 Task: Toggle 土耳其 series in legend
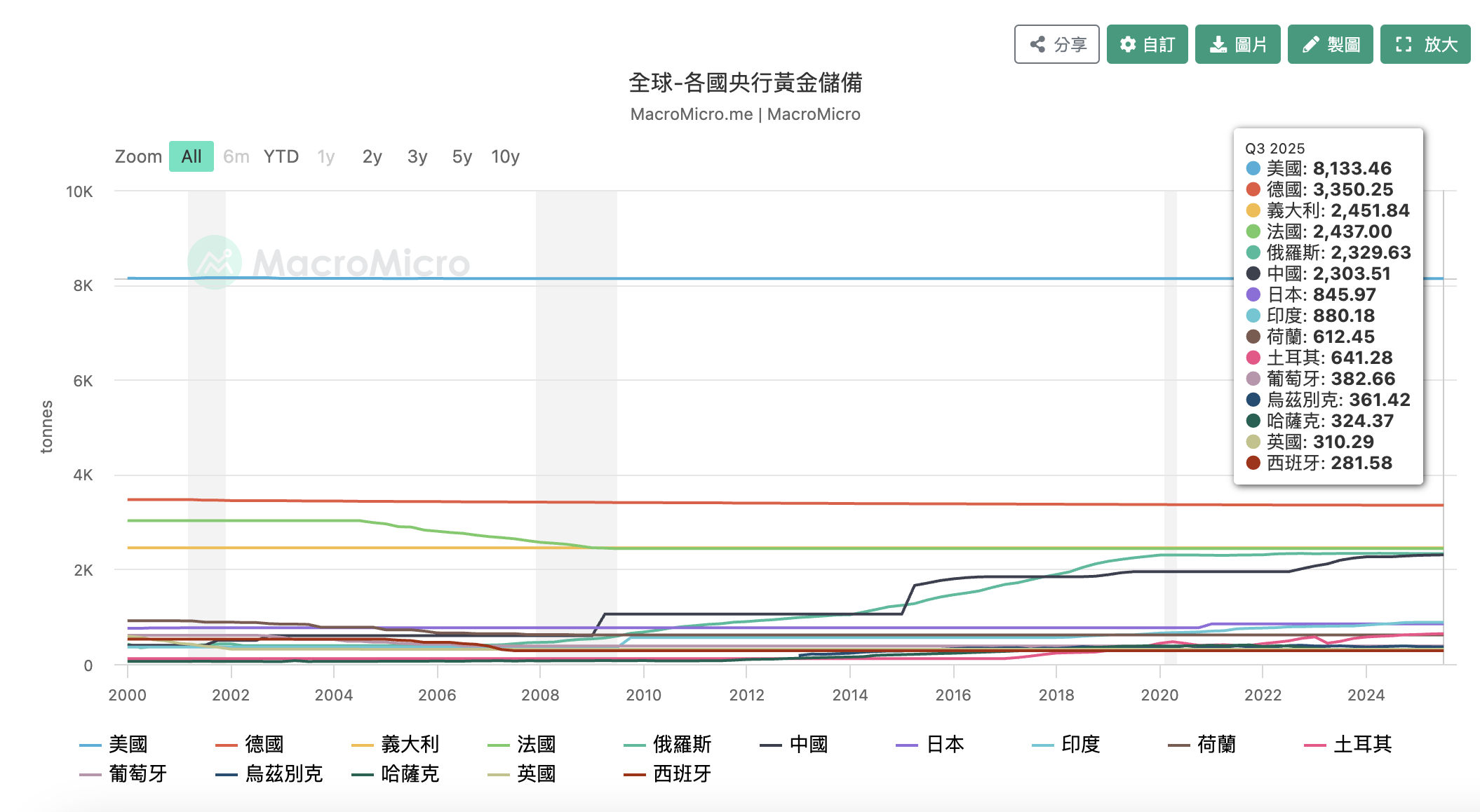[1348, 744]
